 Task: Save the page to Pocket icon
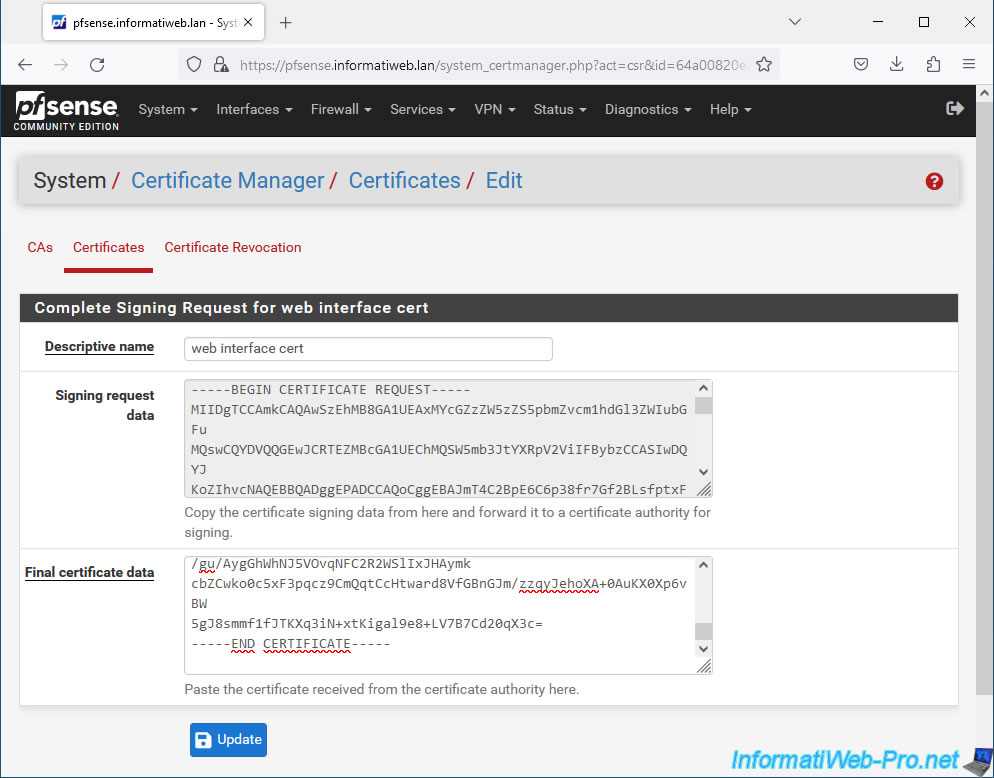click(x=860, y=64)
